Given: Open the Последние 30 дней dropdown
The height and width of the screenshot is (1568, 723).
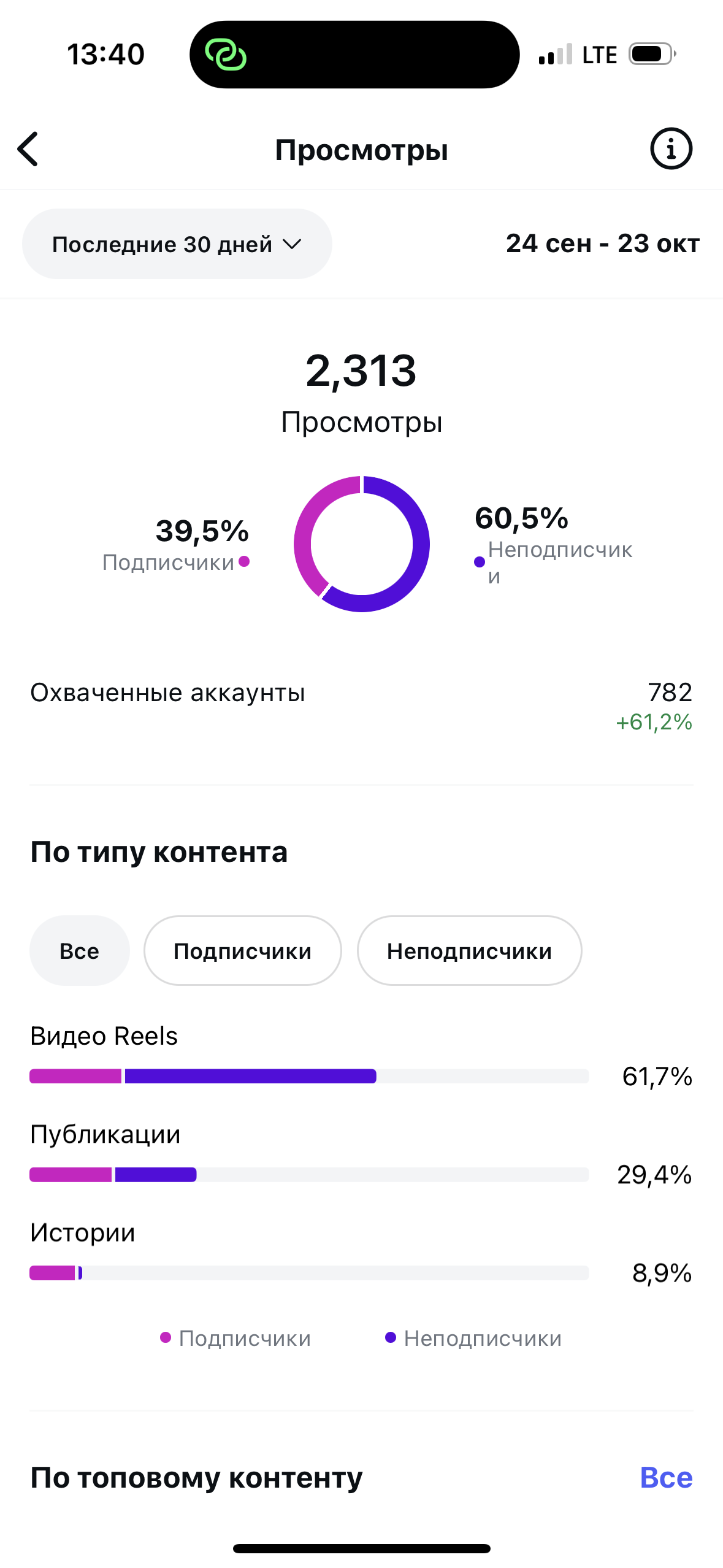Looking at the screenshot, I should [x=177, y=244].
